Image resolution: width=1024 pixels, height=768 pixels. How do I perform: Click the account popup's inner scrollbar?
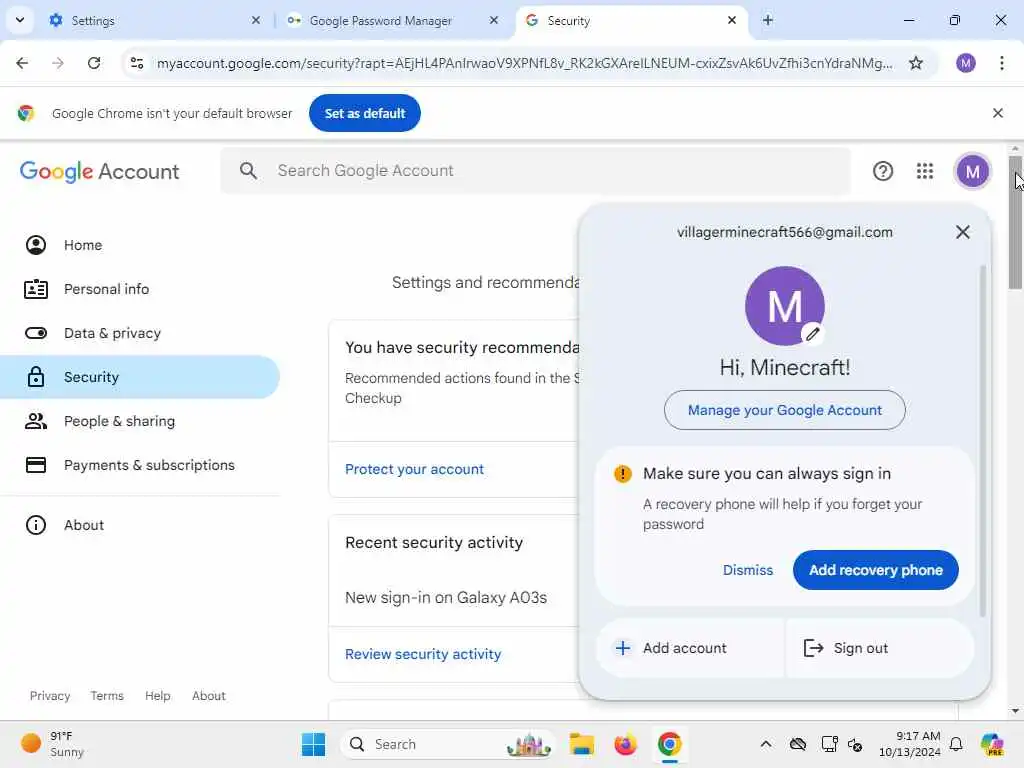coord(982,441)
